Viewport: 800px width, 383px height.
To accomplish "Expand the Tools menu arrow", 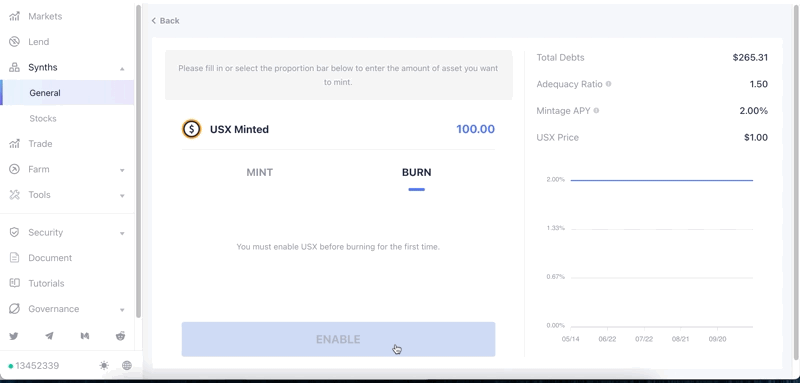I will click(x=122, y=195).
